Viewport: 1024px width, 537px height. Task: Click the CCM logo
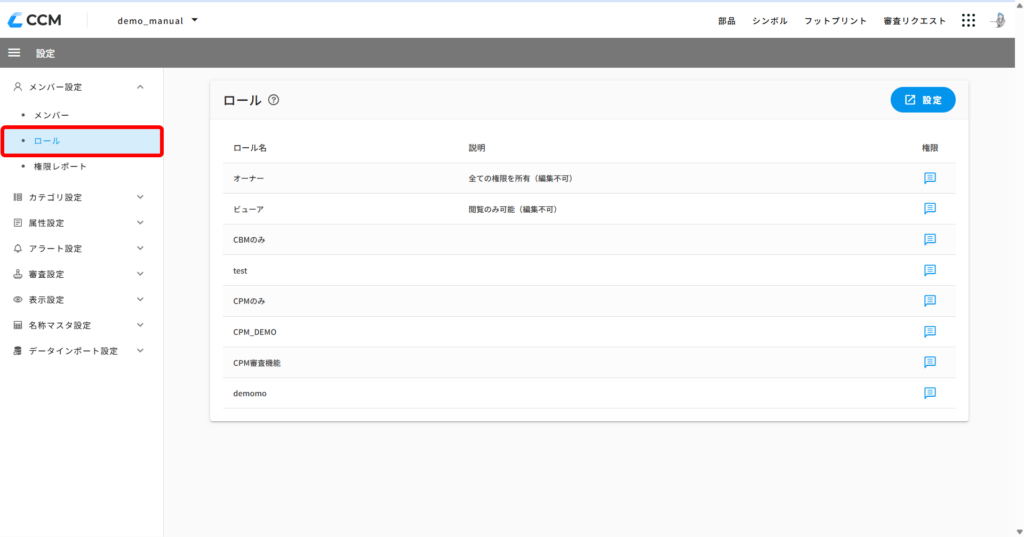pyautogui.click(x=35, y=20)
